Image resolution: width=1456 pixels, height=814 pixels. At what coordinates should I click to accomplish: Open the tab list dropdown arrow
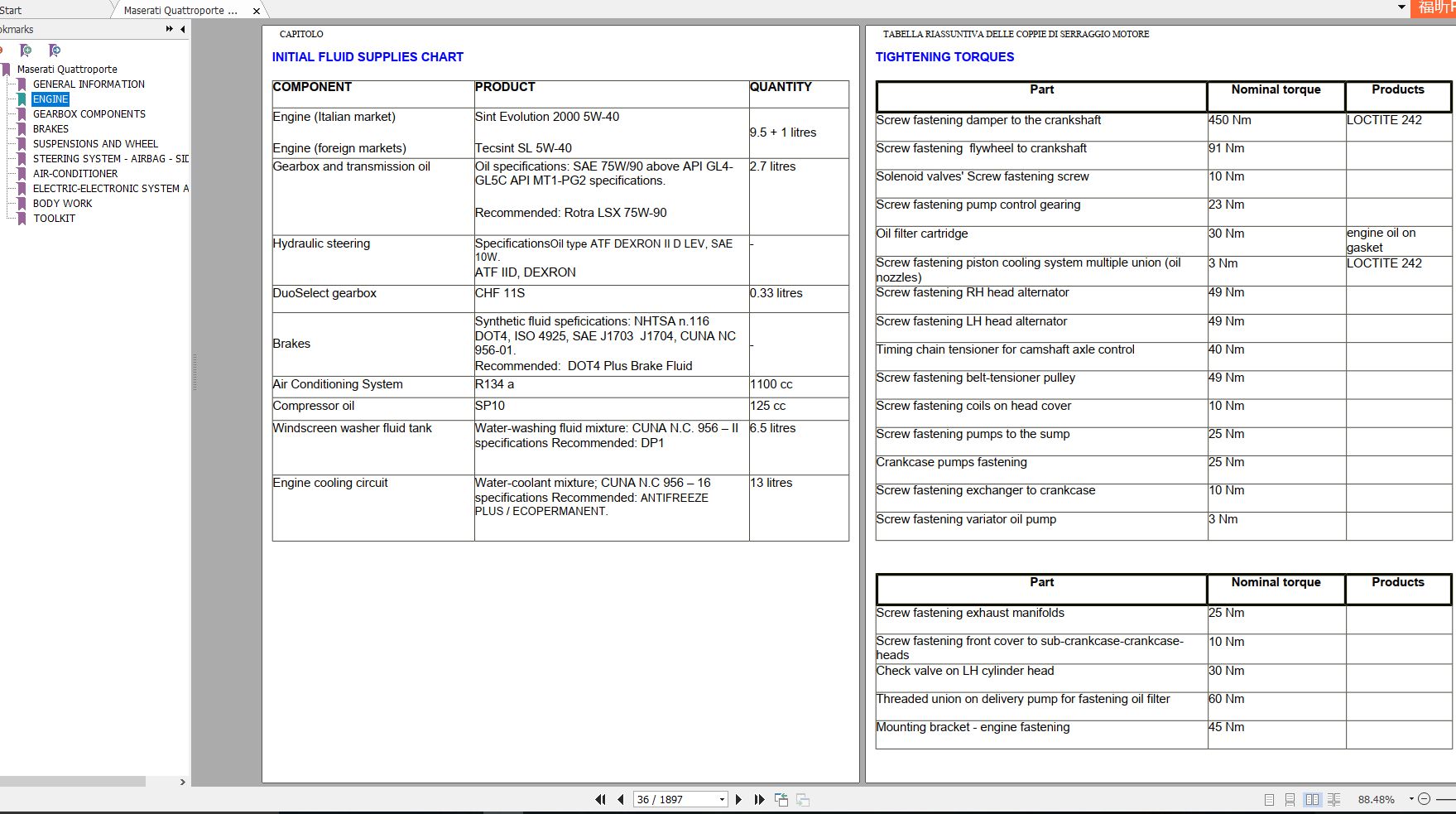click(1401, 7)
